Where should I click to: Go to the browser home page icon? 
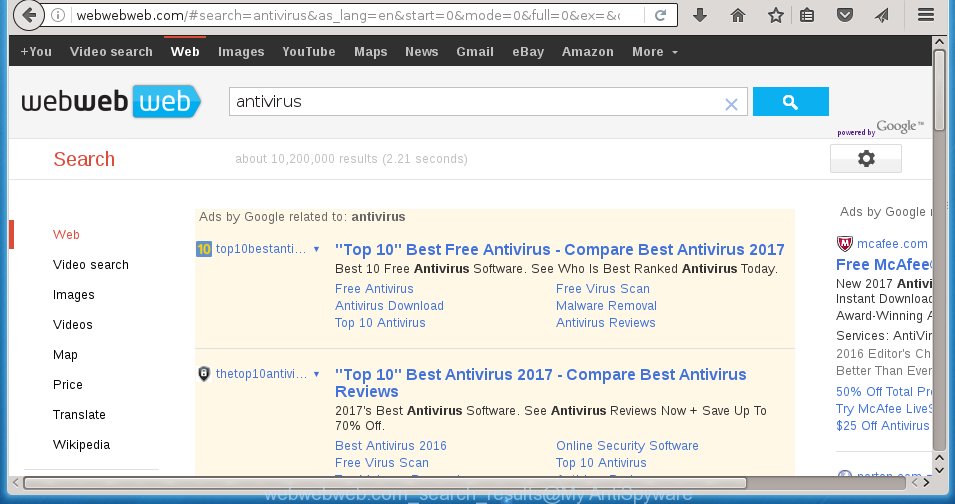[738, 15]
